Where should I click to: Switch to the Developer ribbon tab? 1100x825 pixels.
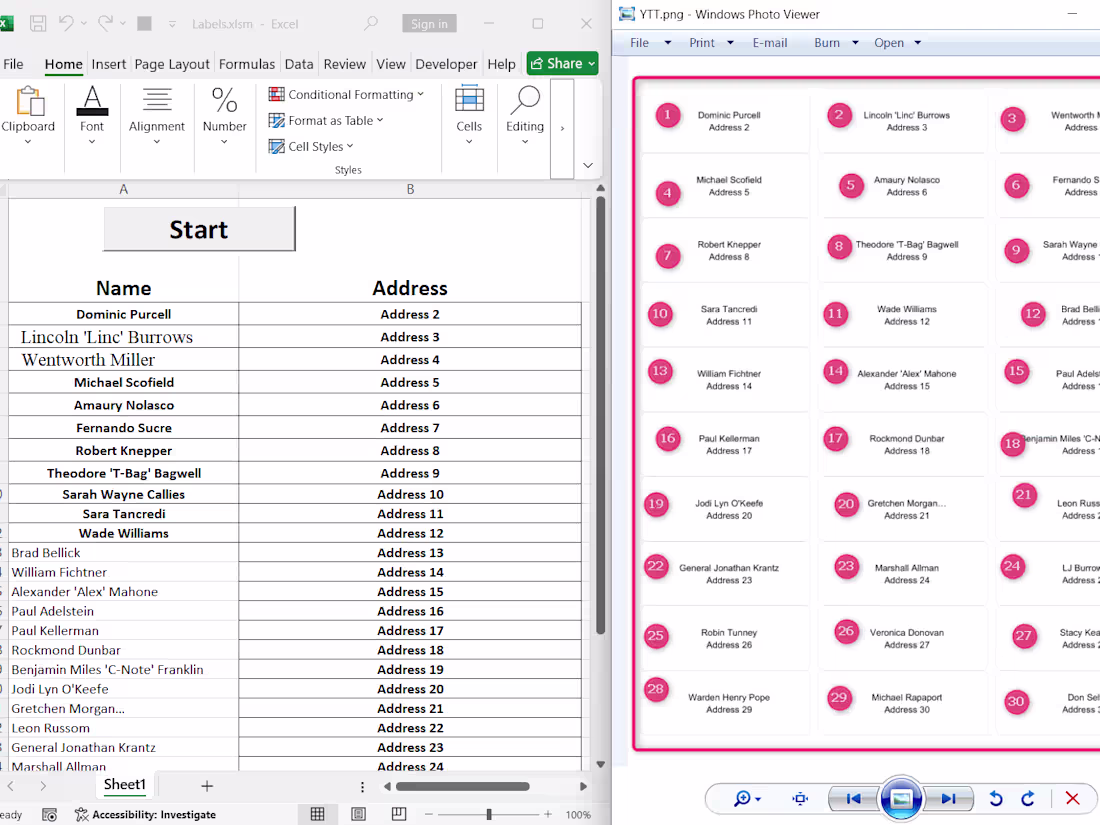[446, 64]
